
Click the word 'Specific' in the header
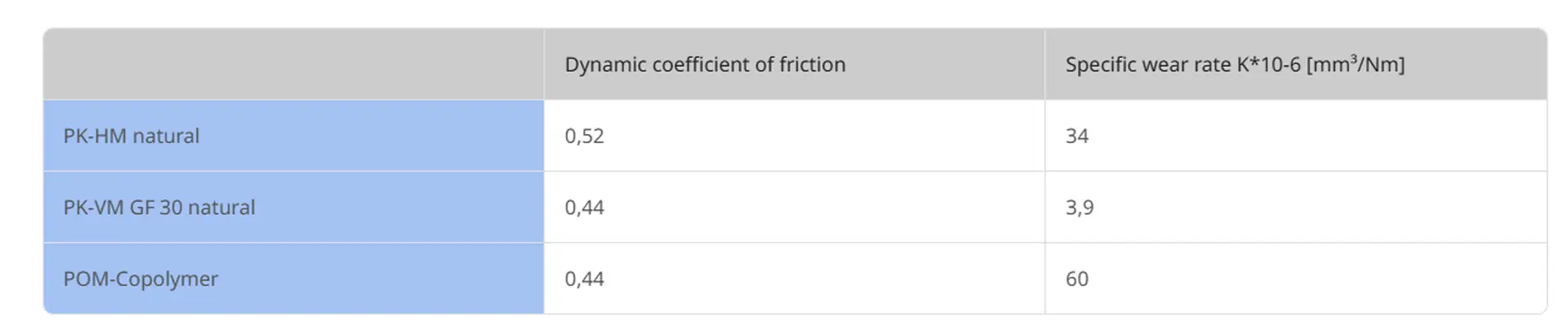pyautogui.click(x=1098, y=65)
